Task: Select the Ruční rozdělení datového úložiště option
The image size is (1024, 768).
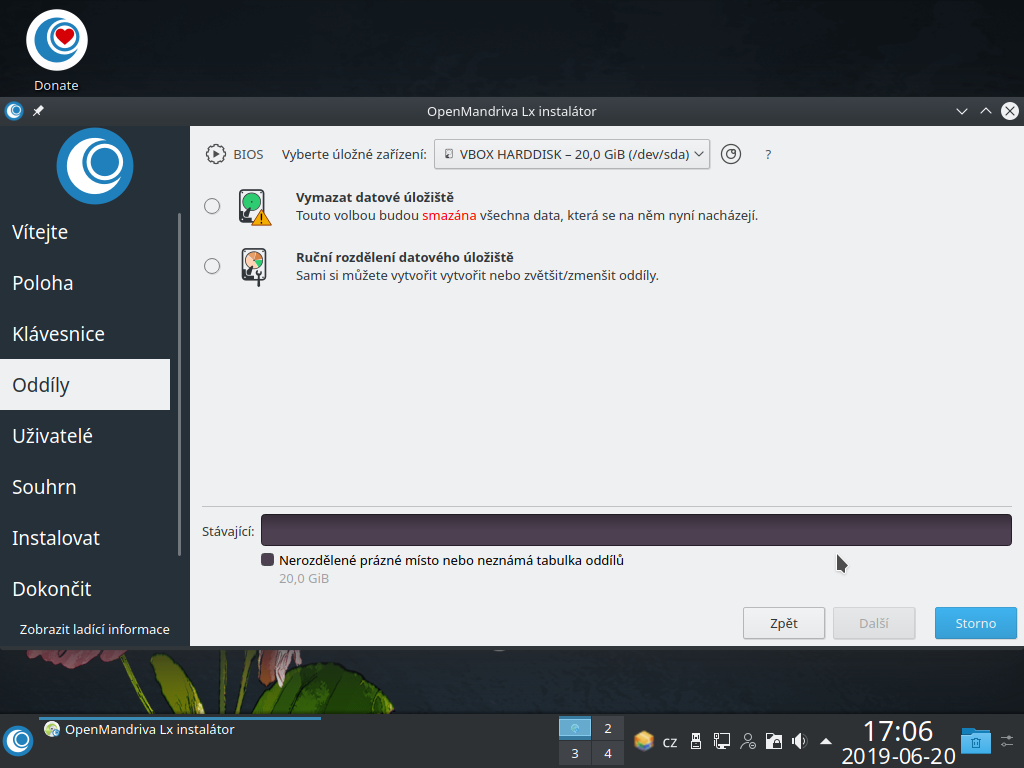Action: click(x=211, y=266)
